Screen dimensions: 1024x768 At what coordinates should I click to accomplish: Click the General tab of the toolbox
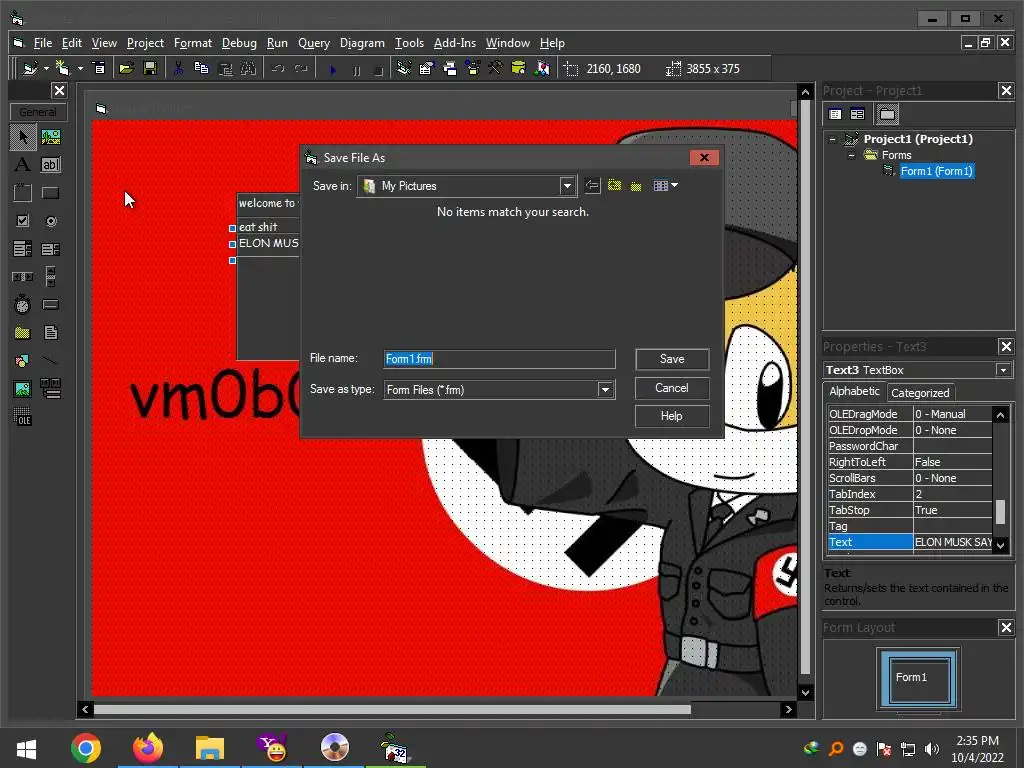38,112
